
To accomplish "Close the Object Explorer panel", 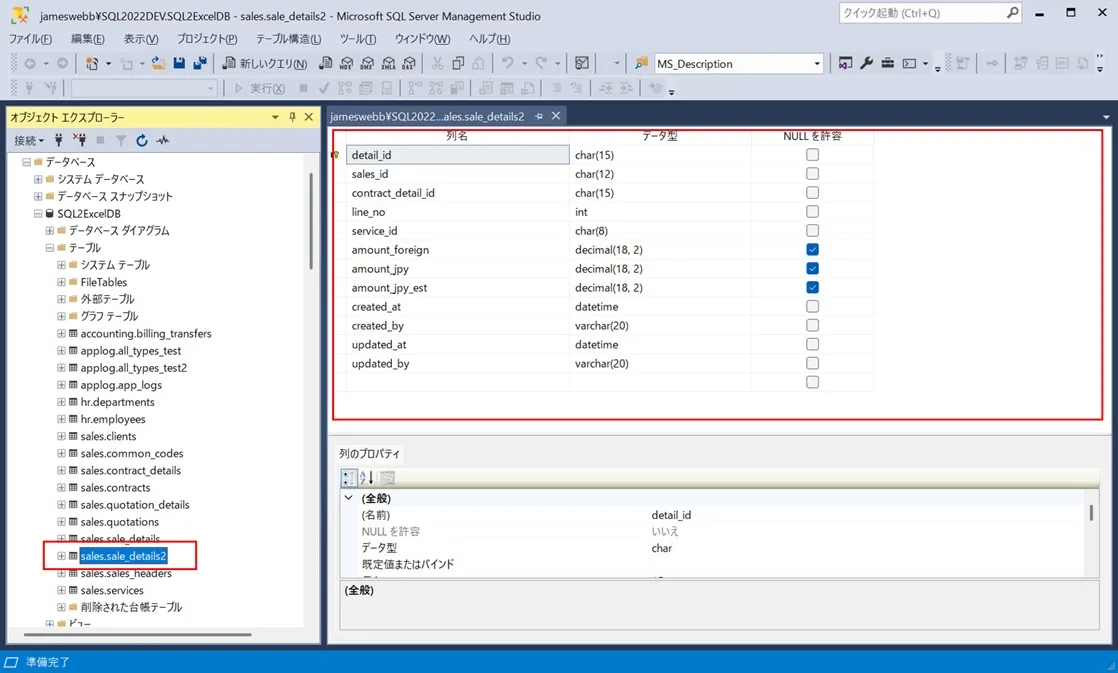I will pos(309,117).
